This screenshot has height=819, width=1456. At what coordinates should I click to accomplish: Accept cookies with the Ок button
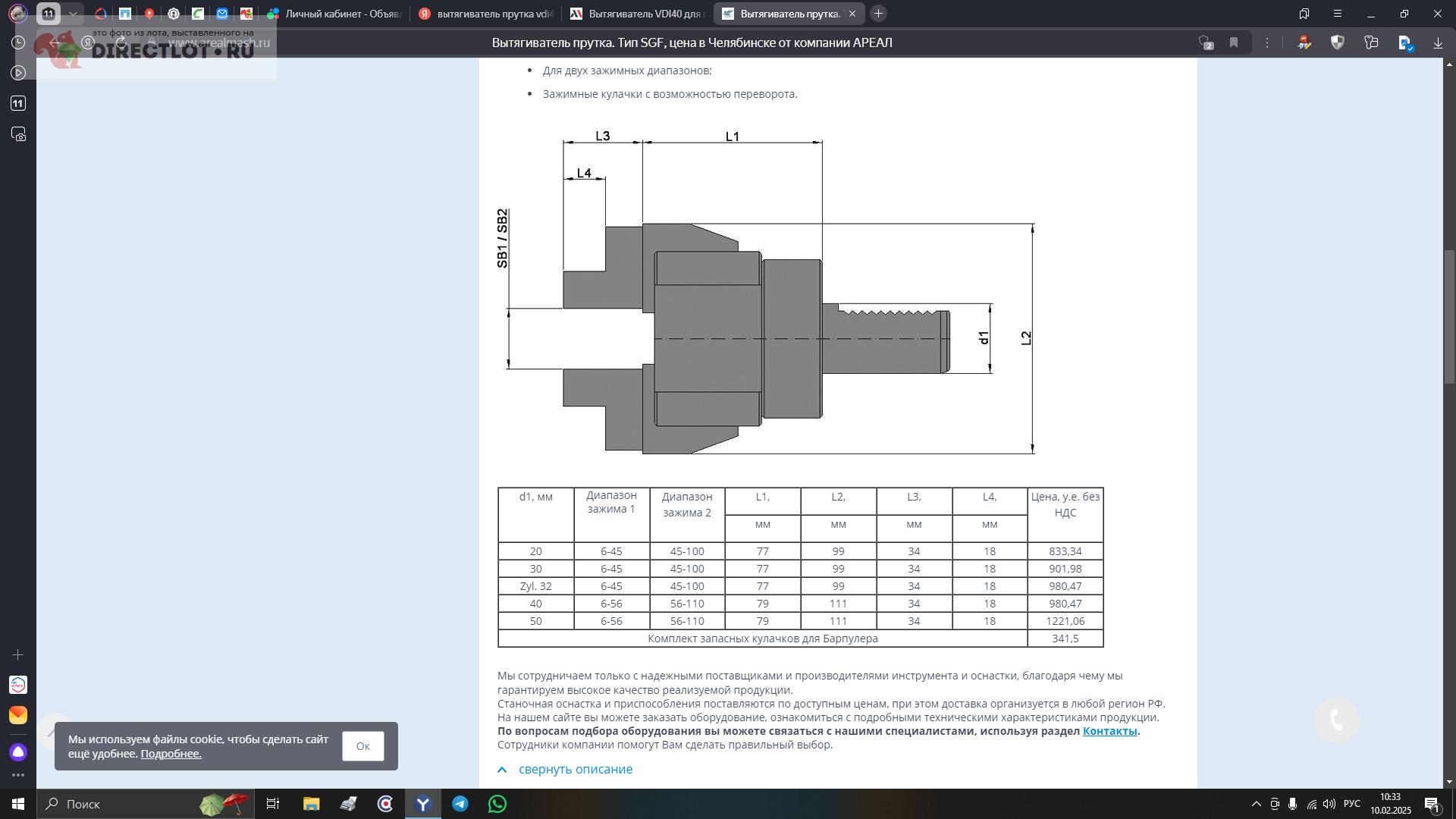362,746
